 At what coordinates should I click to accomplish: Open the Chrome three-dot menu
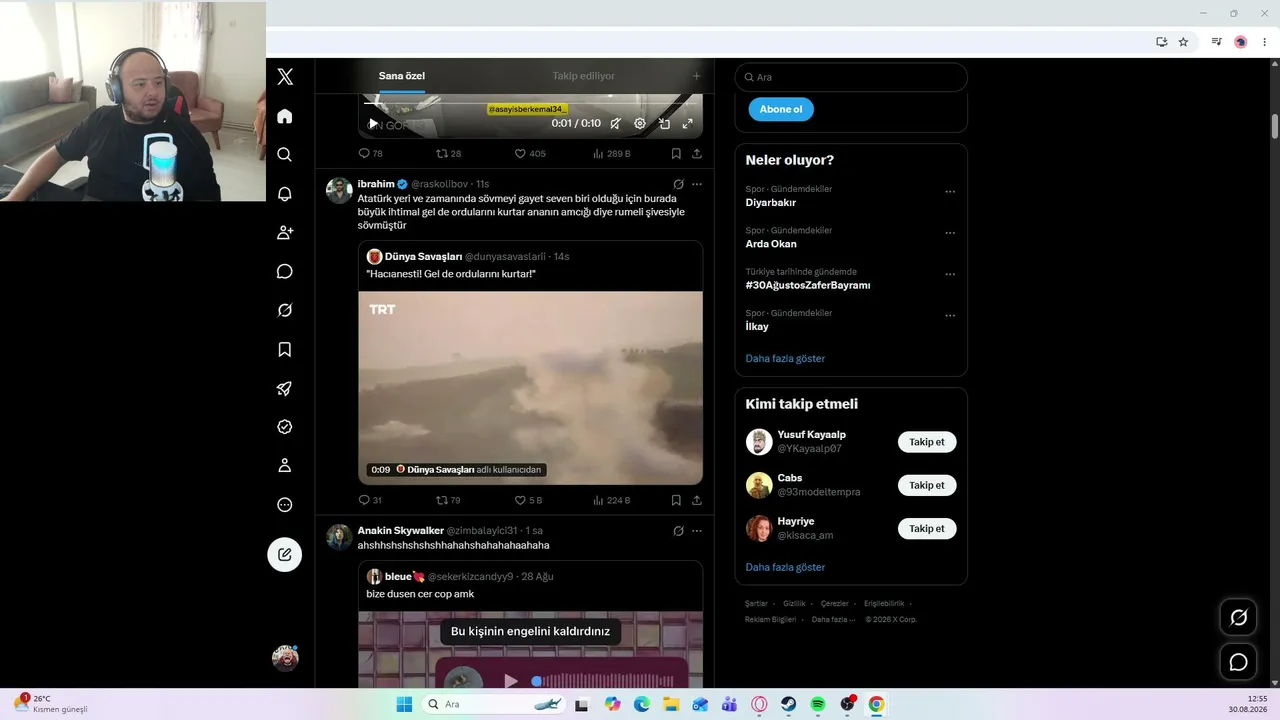1265,42
